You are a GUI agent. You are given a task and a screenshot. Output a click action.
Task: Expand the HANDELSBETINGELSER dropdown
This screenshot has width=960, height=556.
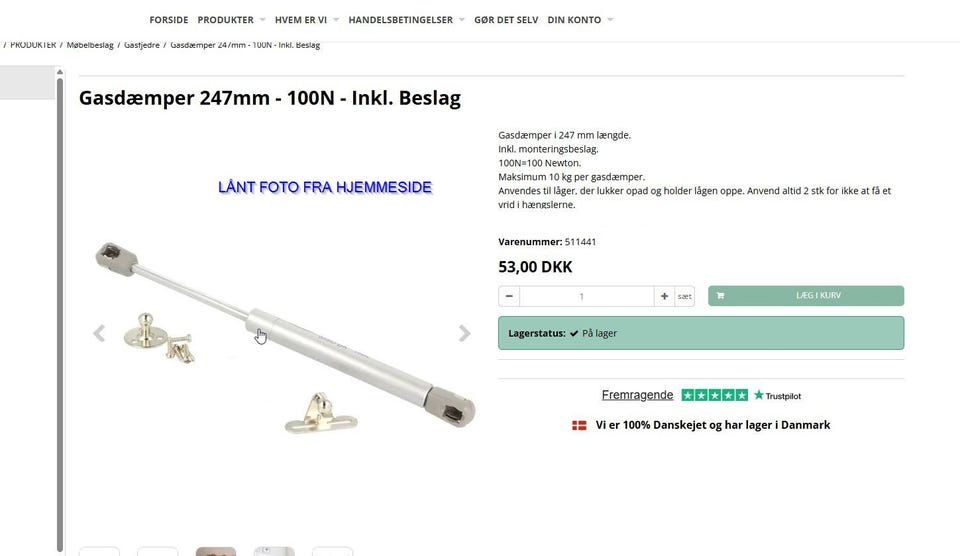[462, 20]
